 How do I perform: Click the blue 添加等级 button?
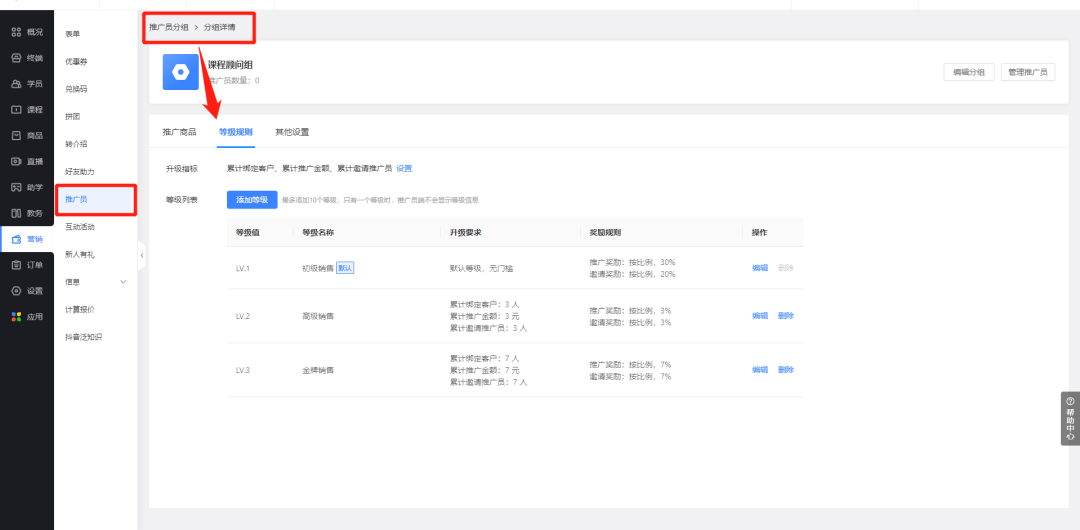click(x=252, y=200)
